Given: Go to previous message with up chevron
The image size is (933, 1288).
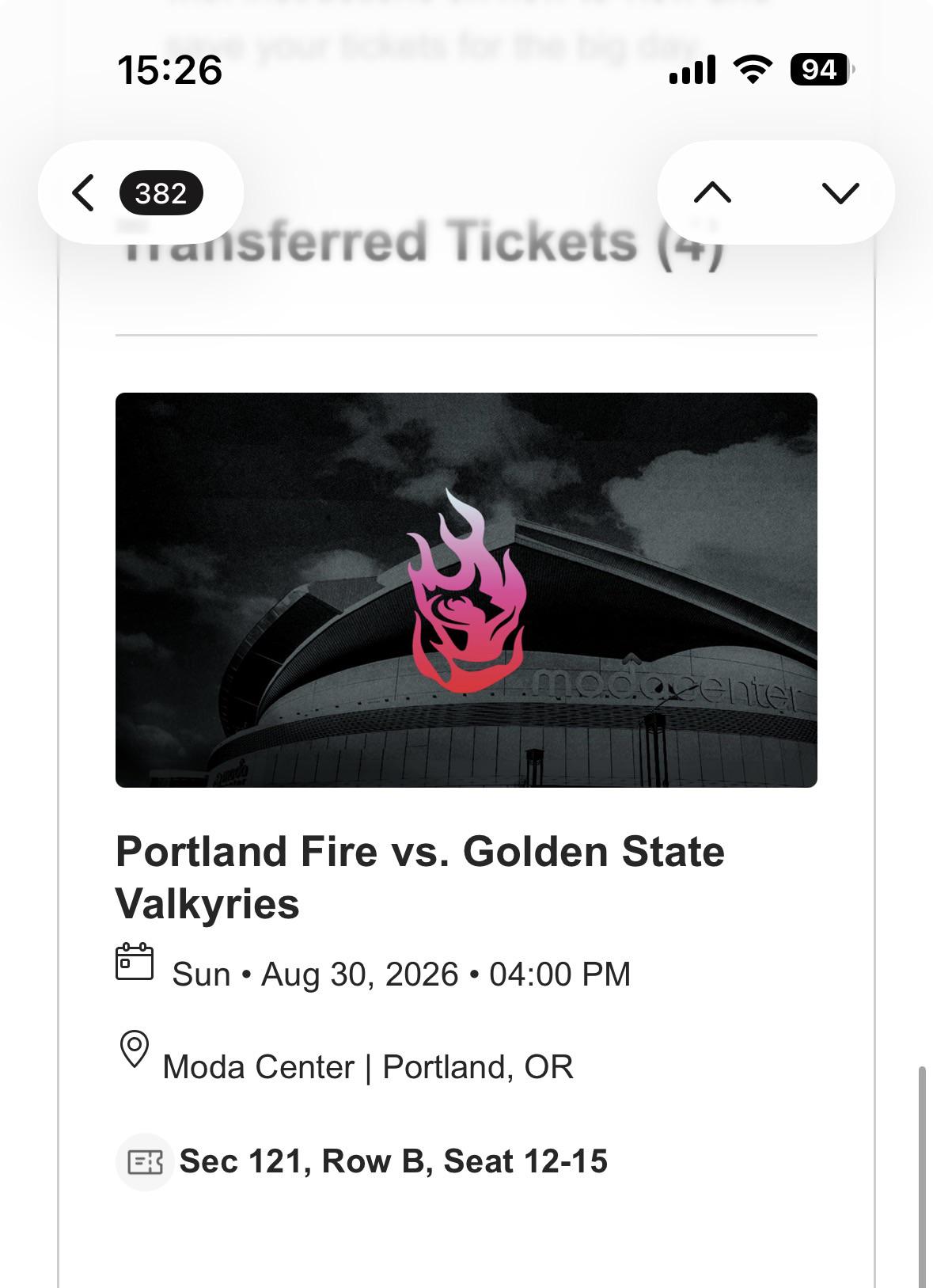Looking at the screenshot, I should tap(712, 192).
